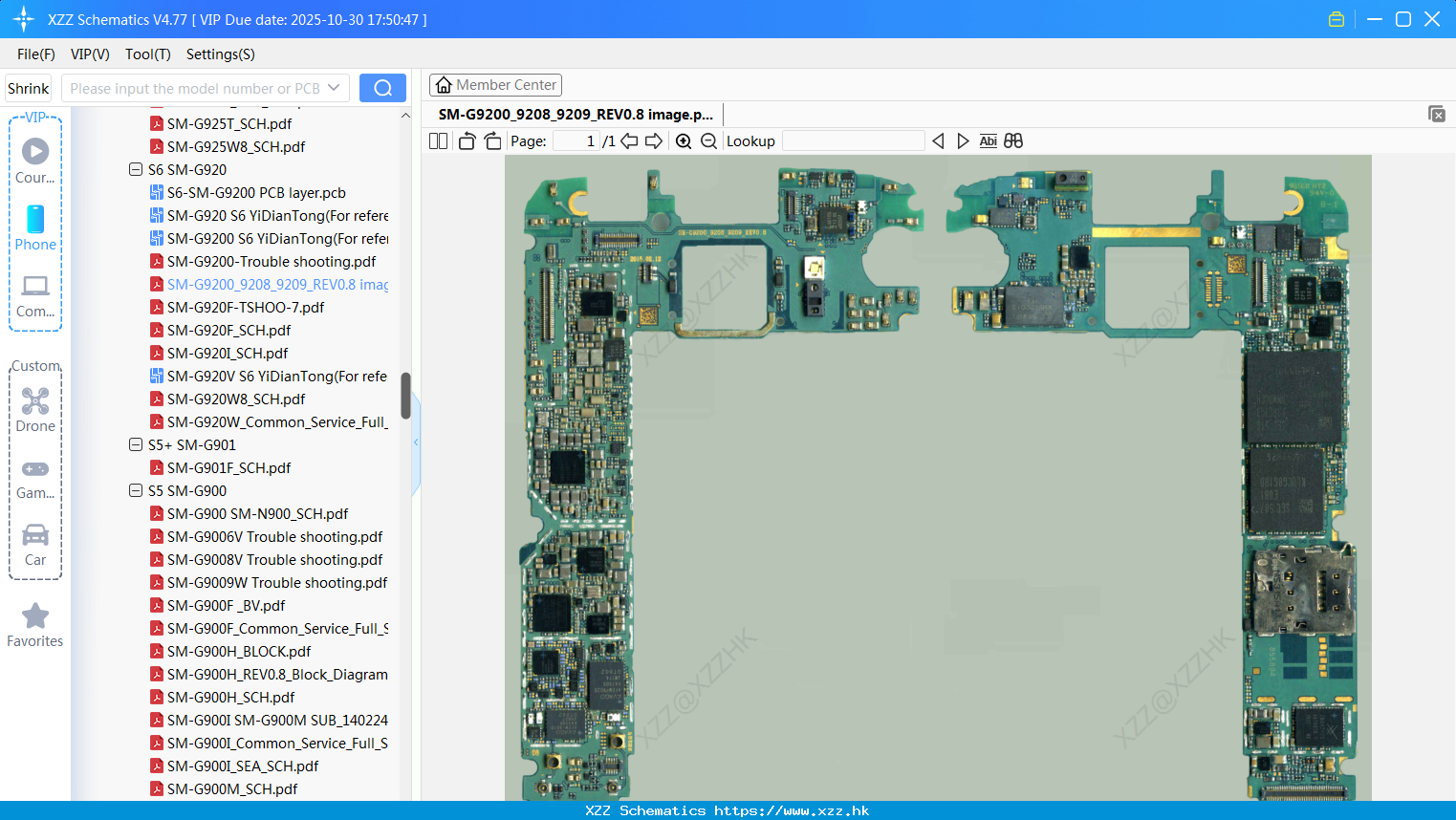Open SM-G920V S6 YiDianTong file
Viewport: 1456px width, 820px height.
click(x=269, y=376)
